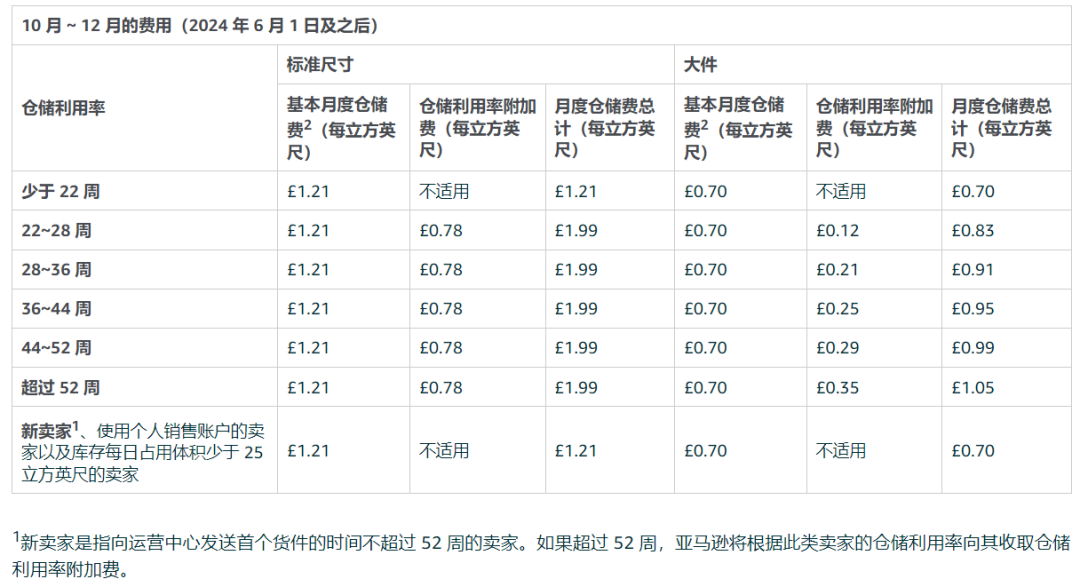1080x587 pixels.
Task: Click the £0.83 monthly total cell
Action: pos(972,230)
